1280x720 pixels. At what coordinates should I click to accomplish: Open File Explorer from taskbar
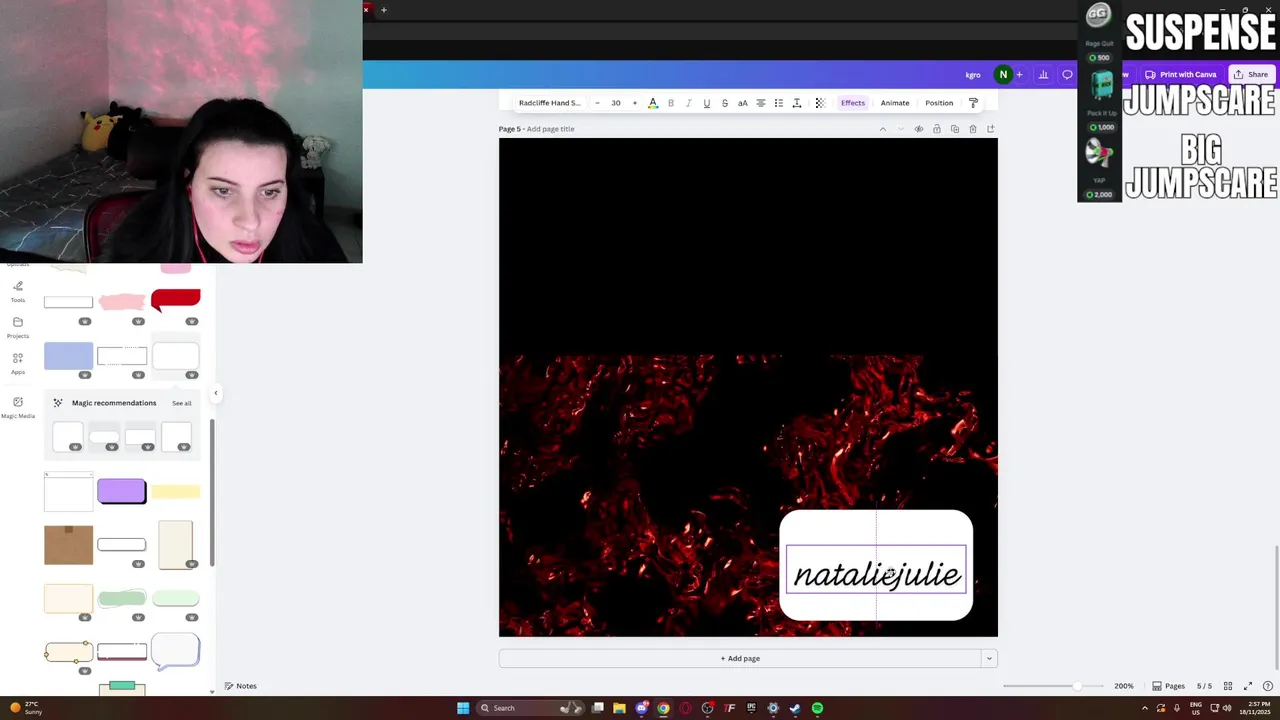(x=619, y=708)
